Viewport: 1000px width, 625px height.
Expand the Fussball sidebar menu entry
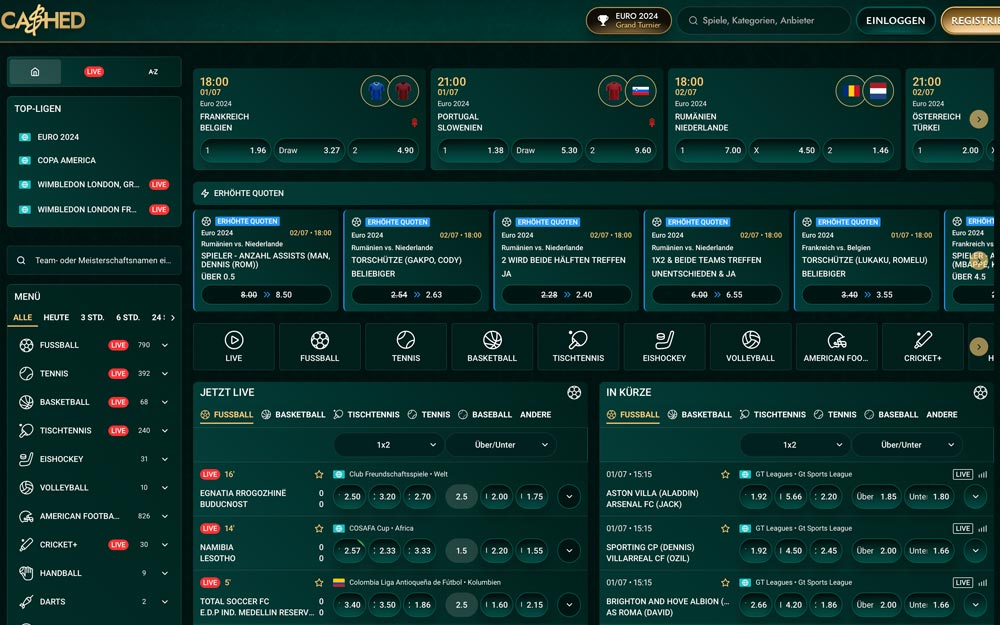point(165,346)
